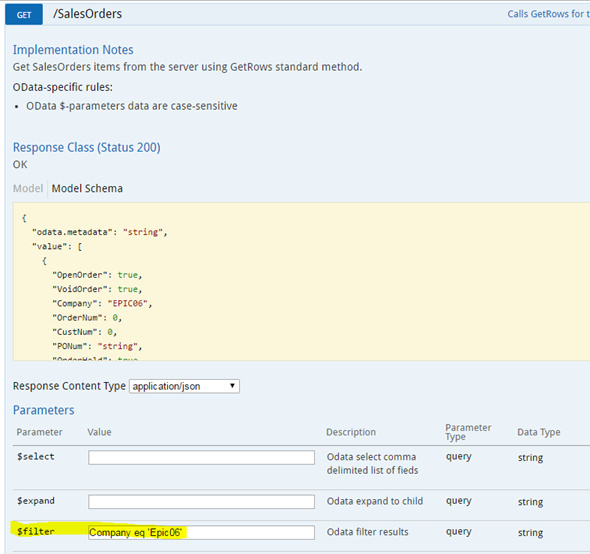590x554 pixels.
Task: Click 'OData $-parameters data are case-sensitive' bullet
Action: click(132, 106)
